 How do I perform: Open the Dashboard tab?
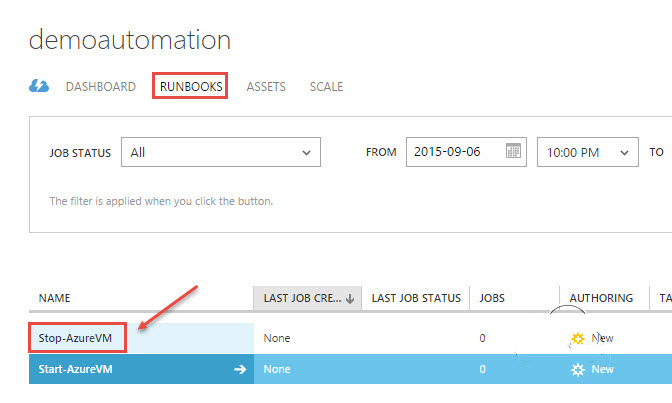101,87
